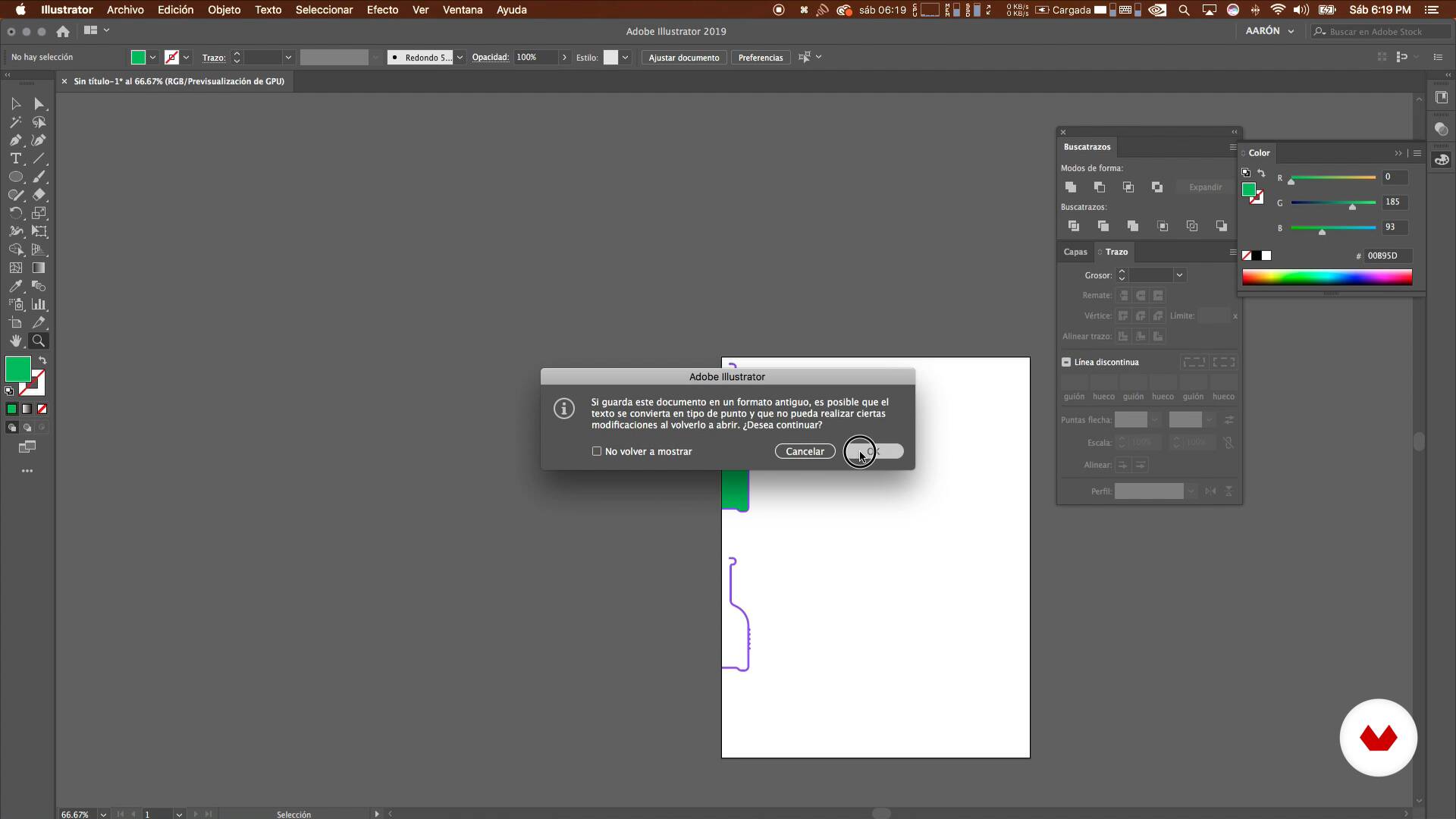The width and height of the screenshot is (1456, 819).
Task: Toggle Draw Normal mode in toolbar
Action: 11,427
